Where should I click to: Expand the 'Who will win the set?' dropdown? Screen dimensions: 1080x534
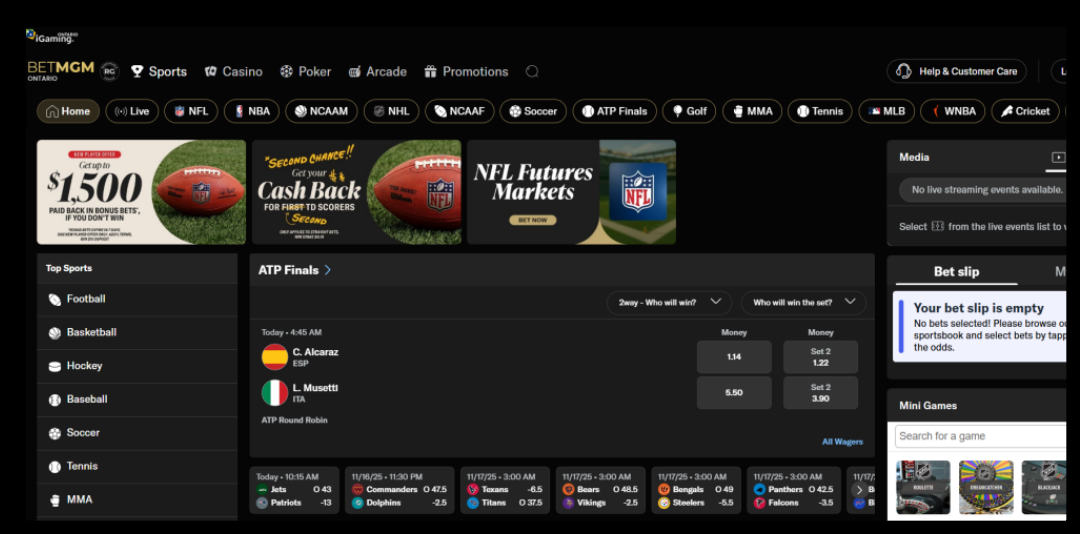[803, 302]
